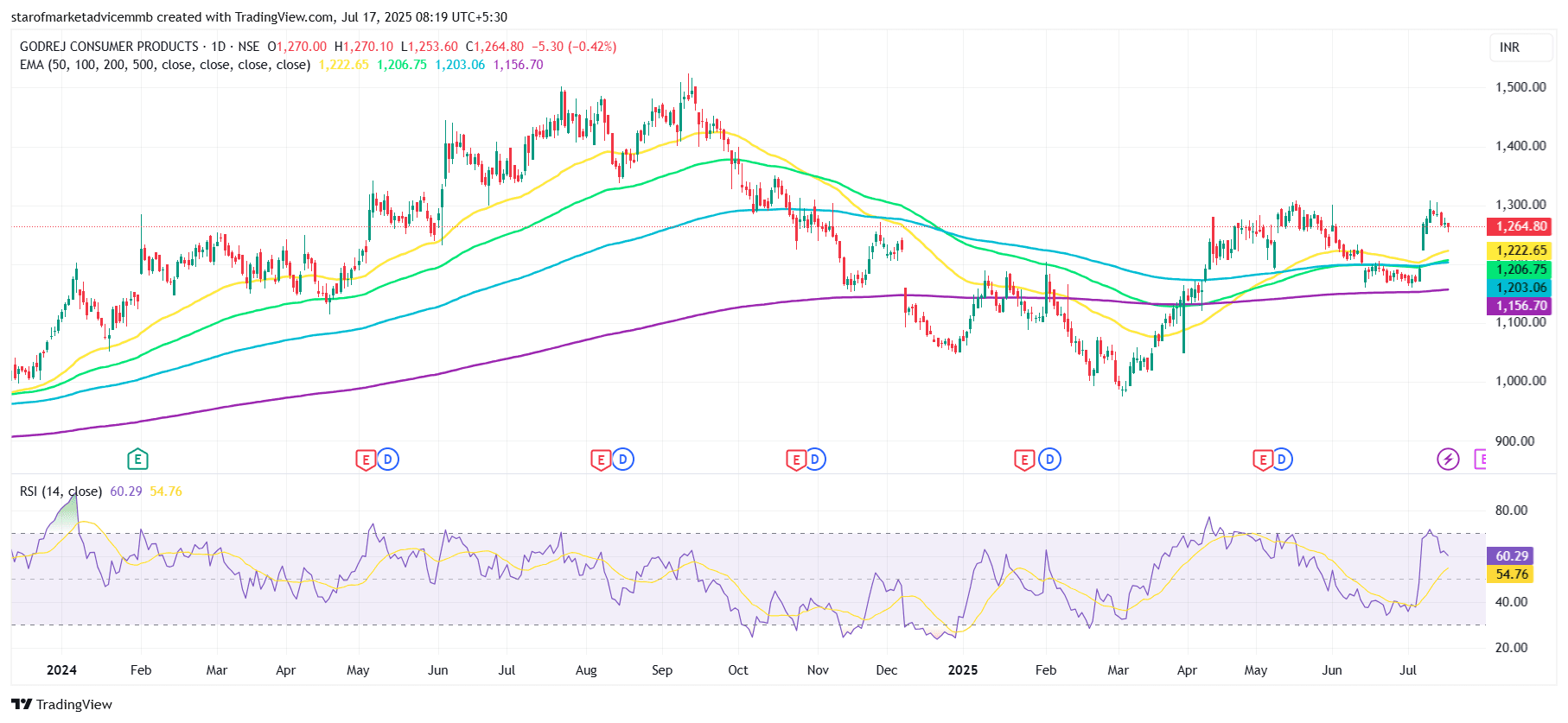Click the low value L1,253.60 in the legend
The image size is (1568, 723).
430,47
